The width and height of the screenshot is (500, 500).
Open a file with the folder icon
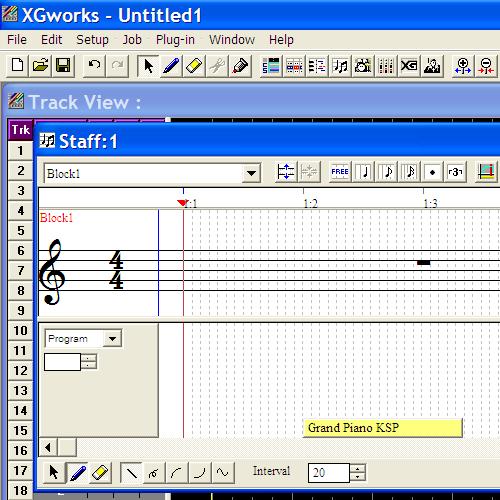point(40,66)
